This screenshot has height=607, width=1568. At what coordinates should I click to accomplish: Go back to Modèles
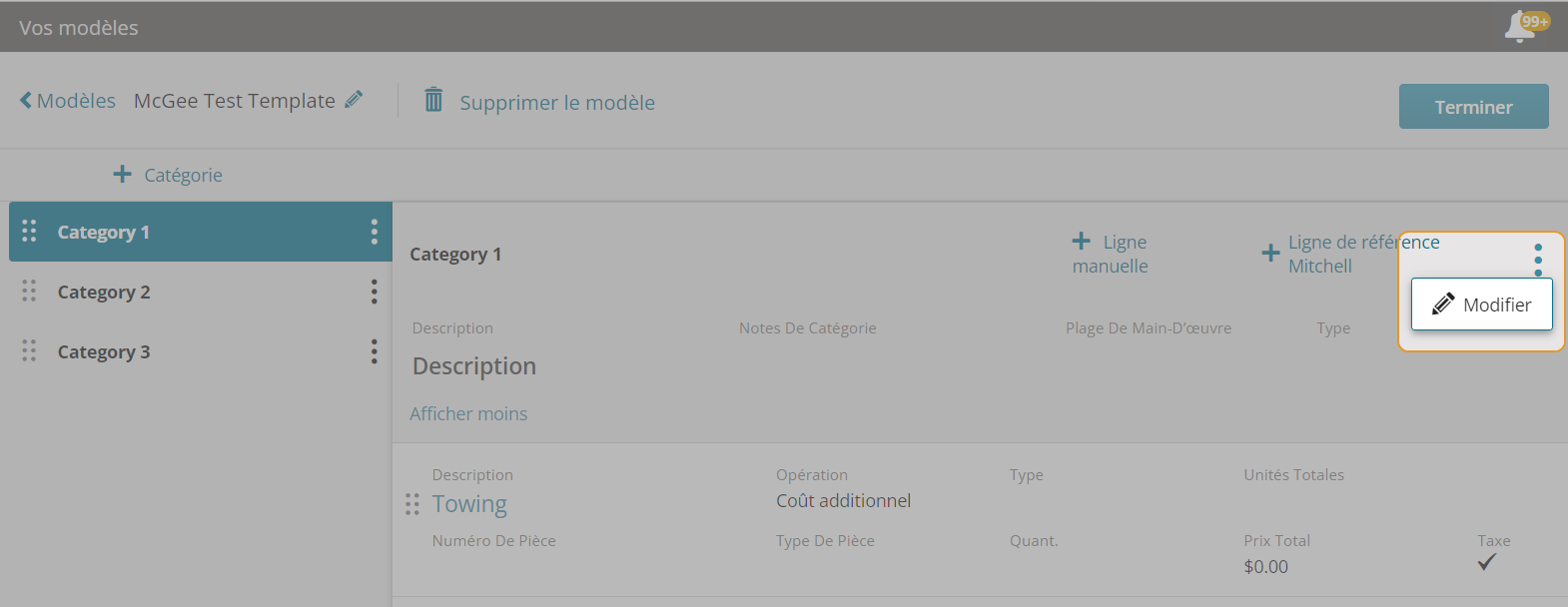click(x=68, y=101)
